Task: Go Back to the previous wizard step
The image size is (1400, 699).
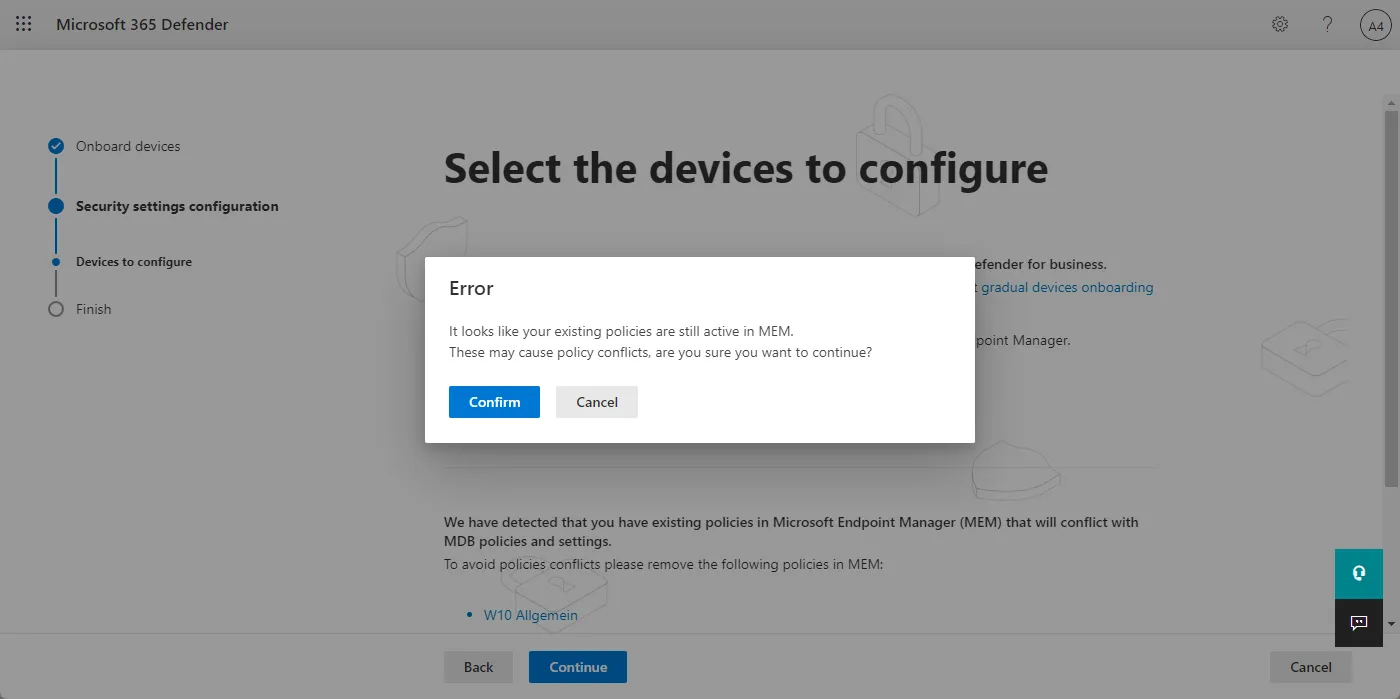Action: click(478, 667)
